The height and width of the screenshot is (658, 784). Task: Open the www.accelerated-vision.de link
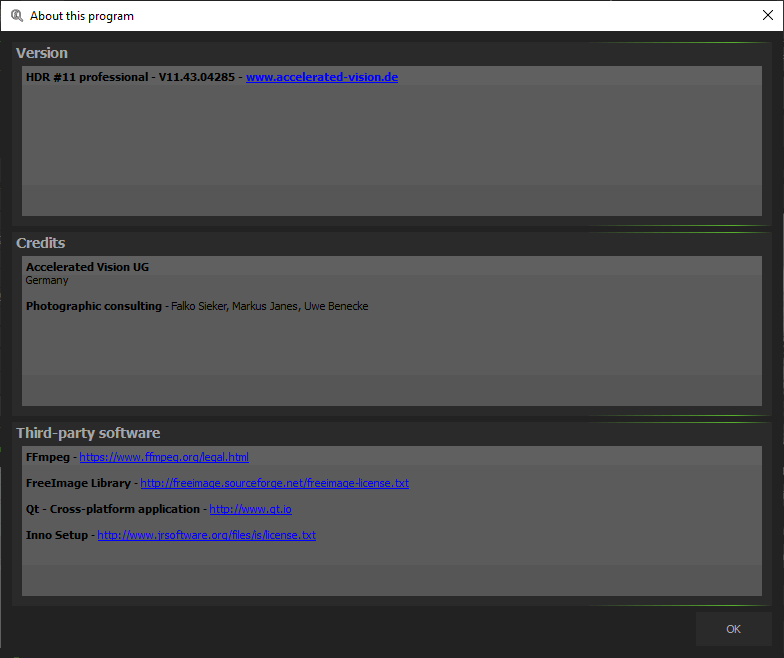coord(321,77)
